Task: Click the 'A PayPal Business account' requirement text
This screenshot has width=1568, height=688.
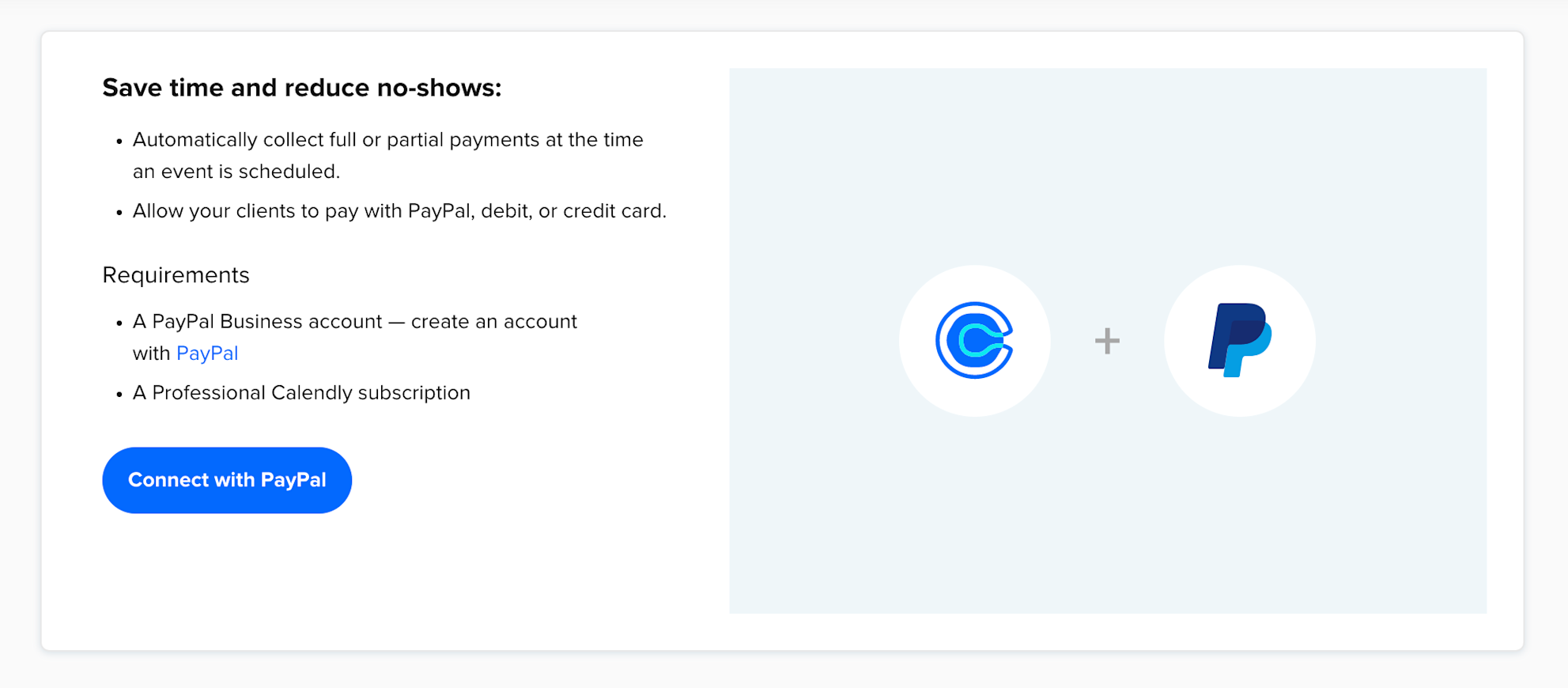Action: pos(355,338)
